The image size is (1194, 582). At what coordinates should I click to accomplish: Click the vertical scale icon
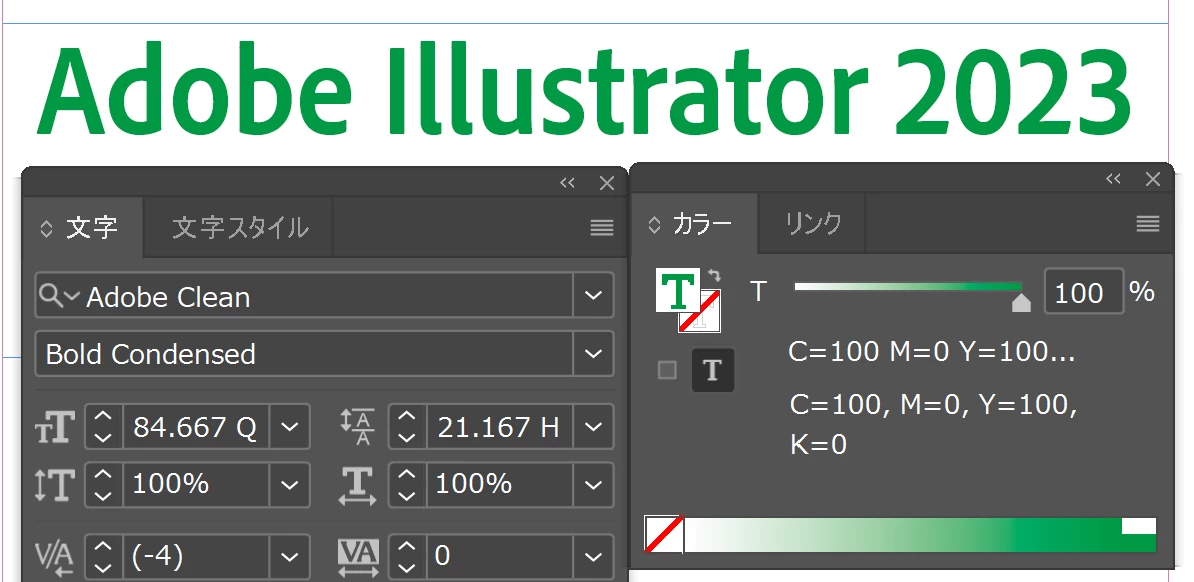[x=56, y=484]
